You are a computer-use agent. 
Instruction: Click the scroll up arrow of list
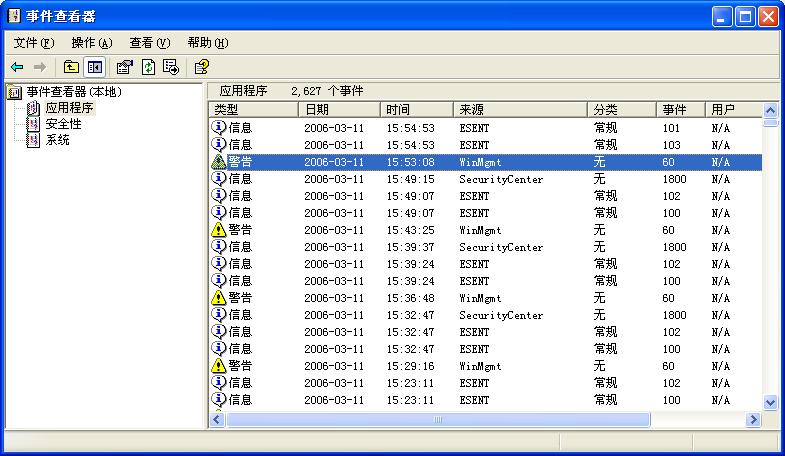coord(770,110)
